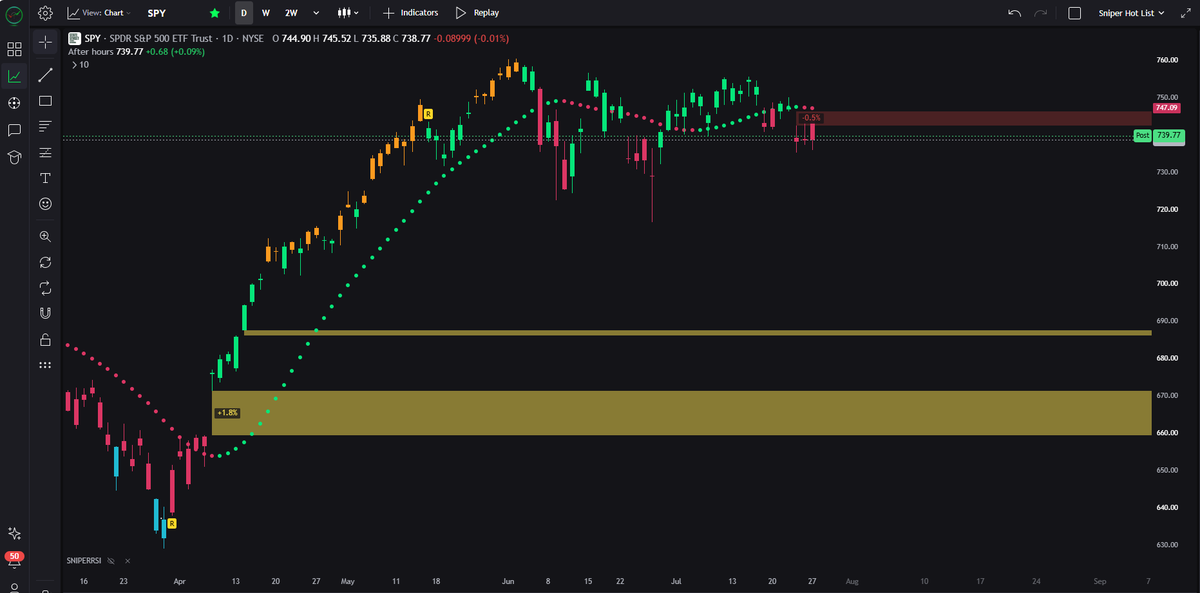Open the crosshair target sidebar icon
This screenshot has width=1200, height=593.
tap(15, 103)
